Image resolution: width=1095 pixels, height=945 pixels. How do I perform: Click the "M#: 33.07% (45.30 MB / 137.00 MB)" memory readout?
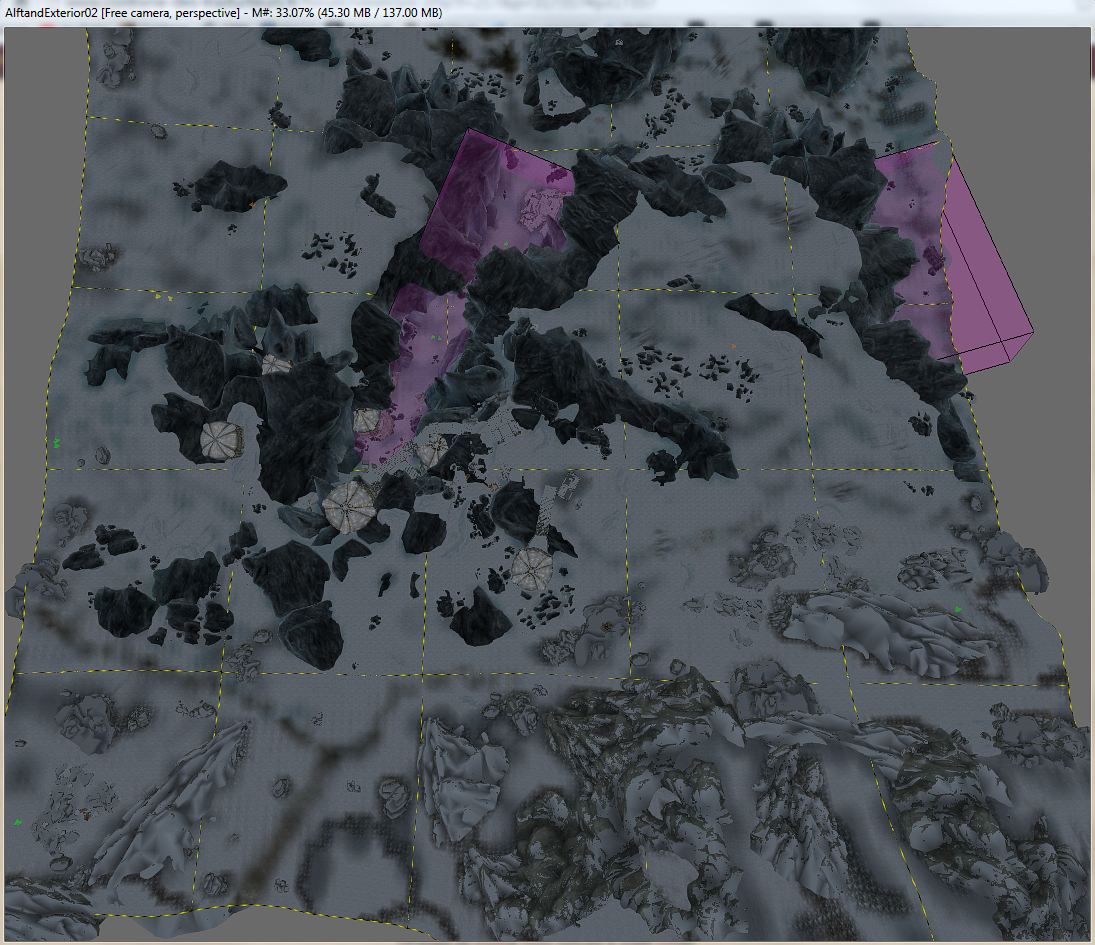(x=347, y=13)
